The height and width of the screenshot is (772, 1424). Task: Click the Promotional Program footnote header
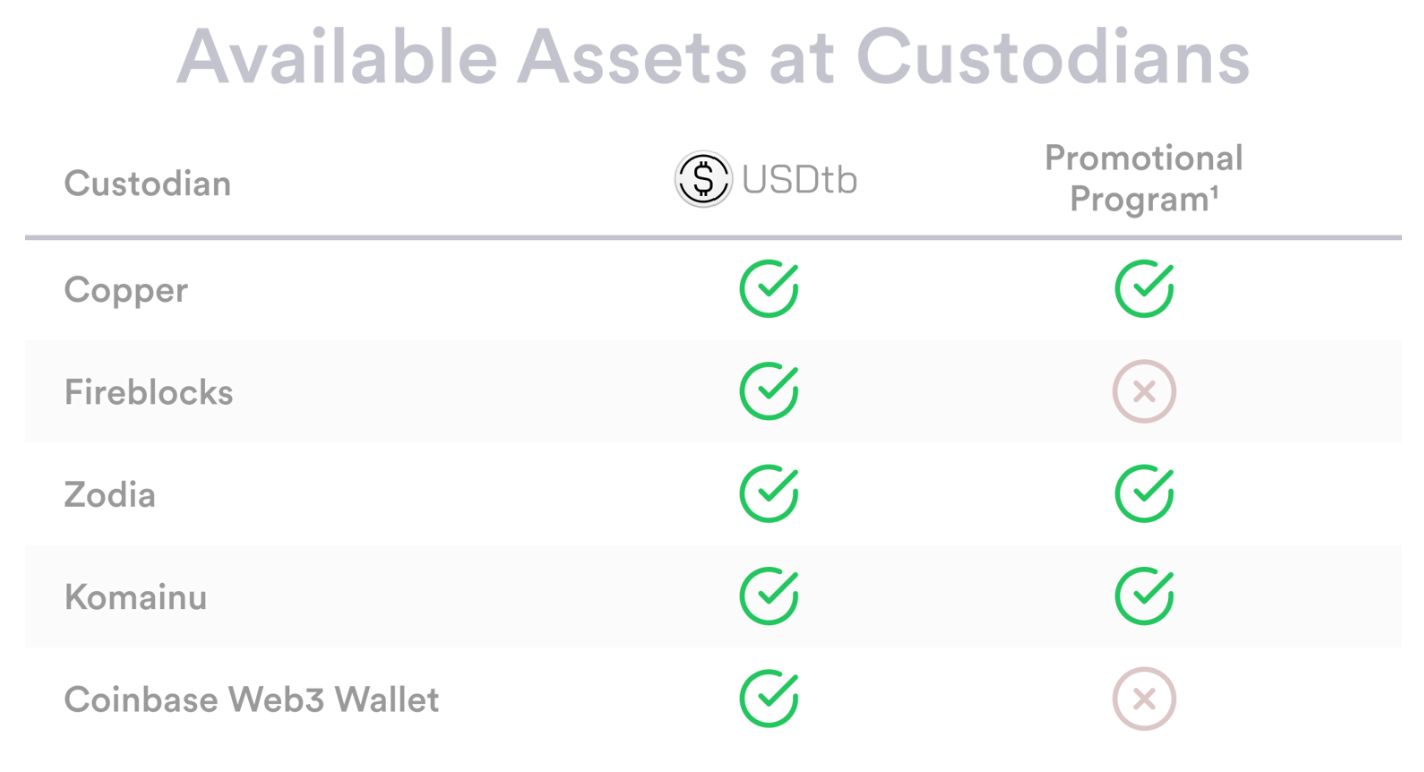point(1144,178)
